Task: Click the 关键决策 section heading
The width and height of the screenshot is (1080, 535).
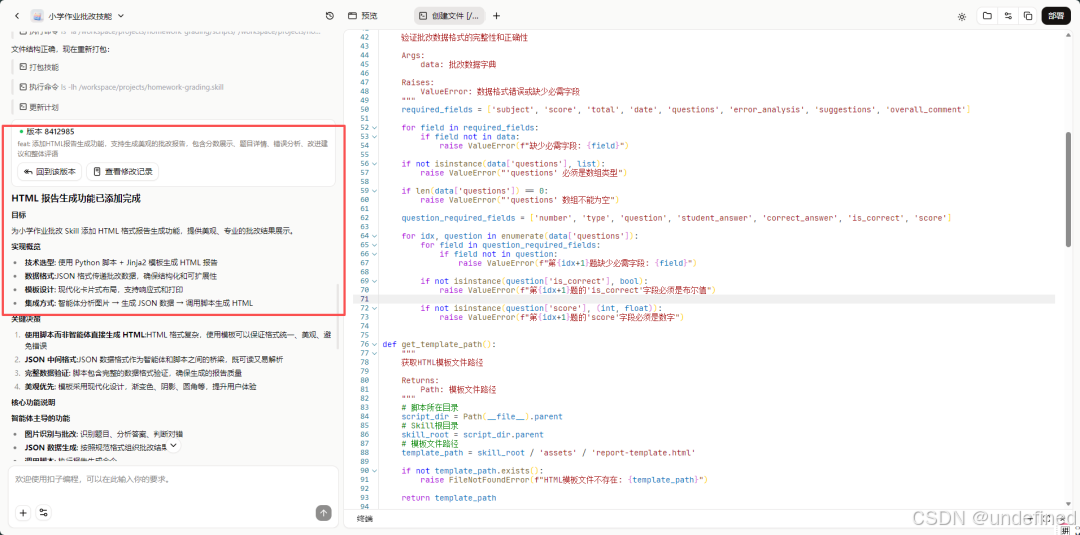Action: click(26, 319)
